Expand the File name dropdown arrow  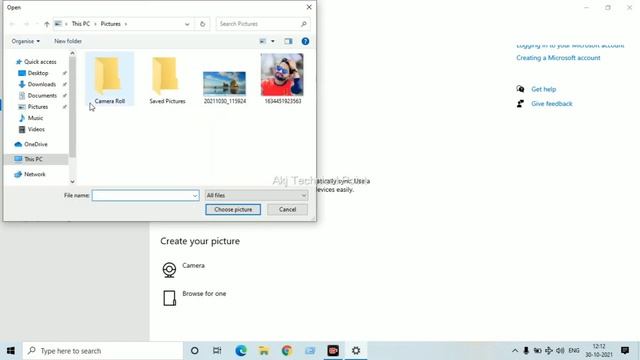click(x=195, y=196)
